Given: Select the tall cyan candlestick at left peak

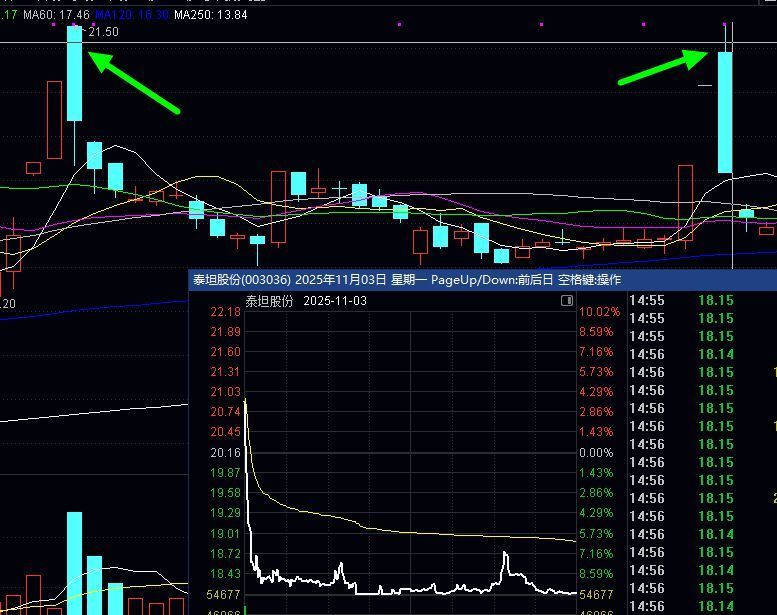Looking at the screenshot, I should coord(74,75).
